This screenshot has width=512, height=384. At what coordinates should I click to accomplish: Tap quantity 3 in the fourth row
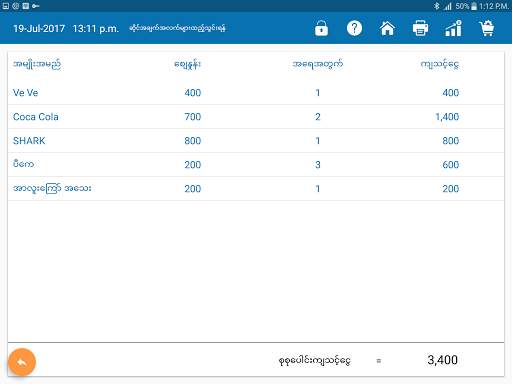click(318, 165)
